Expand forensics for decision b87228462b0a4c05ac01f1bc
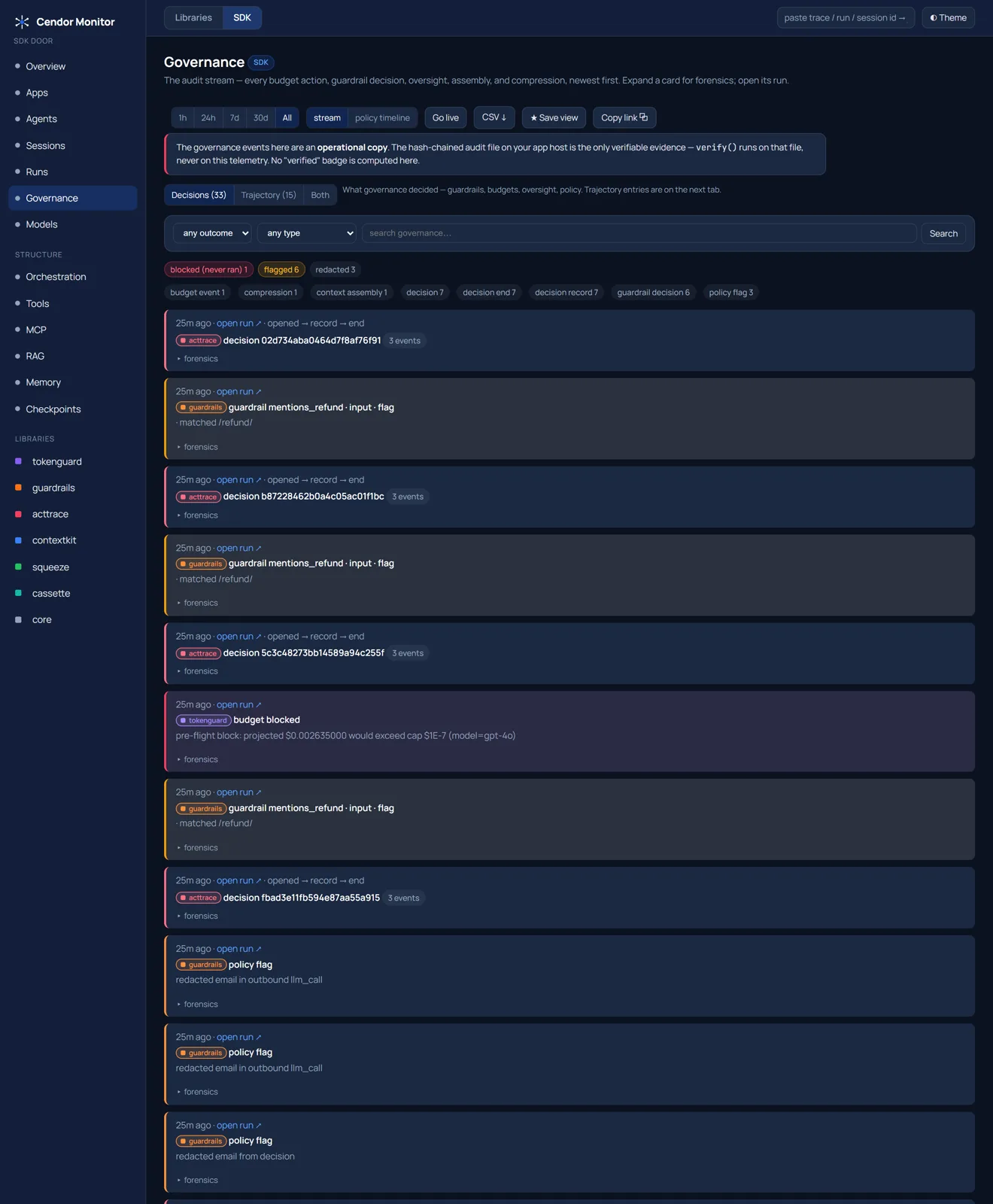The width and height of the screenshot is (993, 1204). (198, 515)
